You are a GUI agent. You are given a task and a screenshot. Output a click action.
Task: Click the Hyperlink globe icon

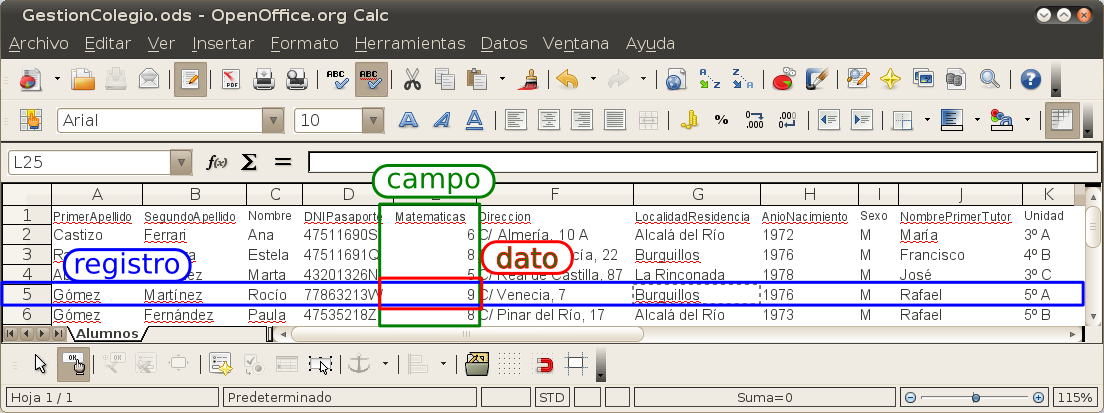click(676, 80)
